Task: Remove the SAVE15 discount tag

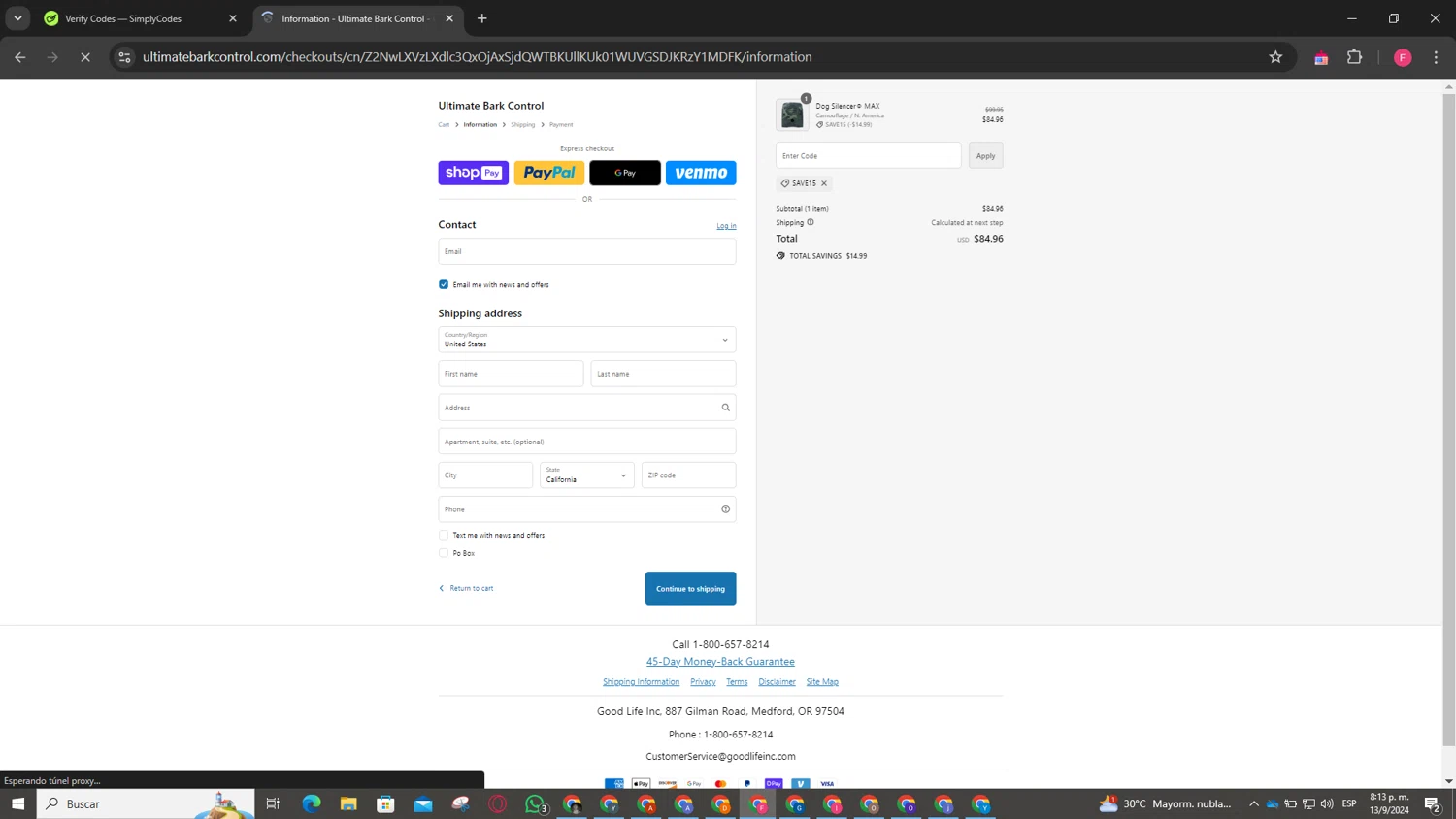Action: tap(824, 183)
